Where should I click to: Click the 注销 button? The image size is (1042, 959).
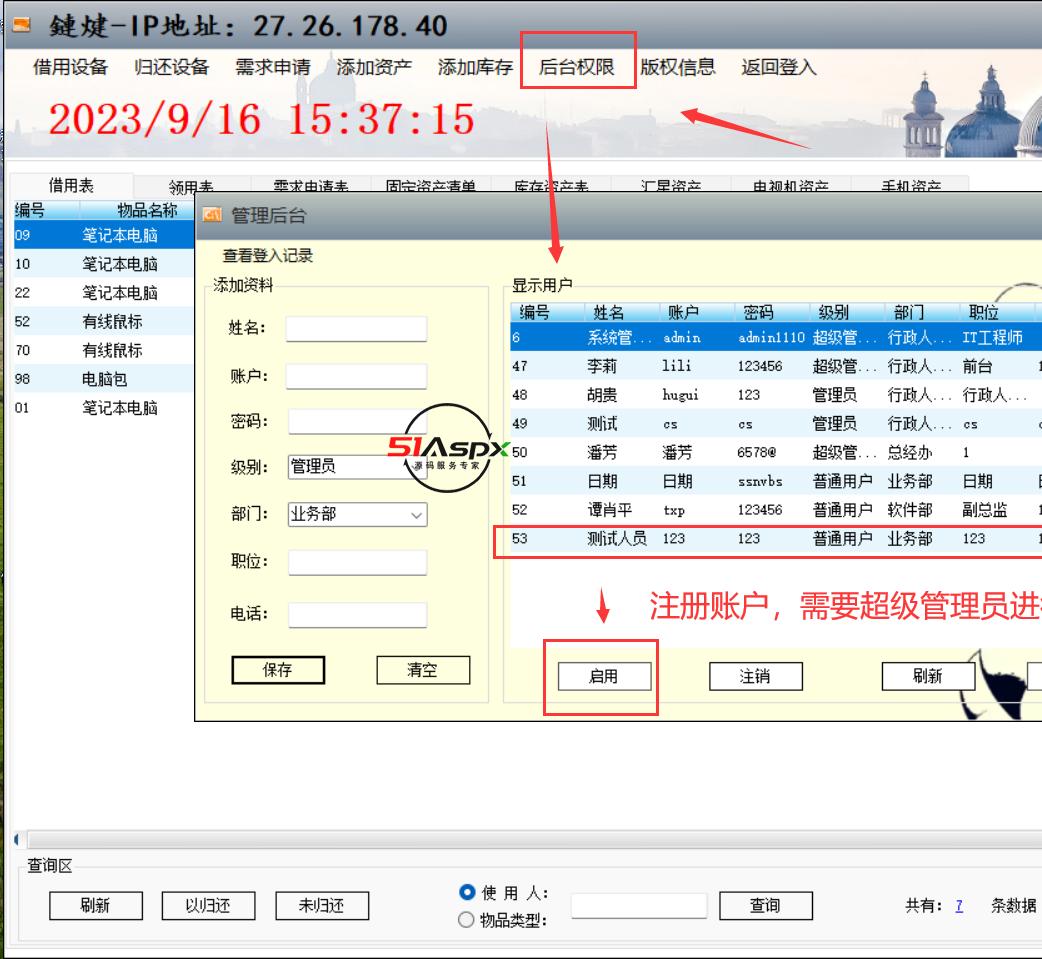755,676
